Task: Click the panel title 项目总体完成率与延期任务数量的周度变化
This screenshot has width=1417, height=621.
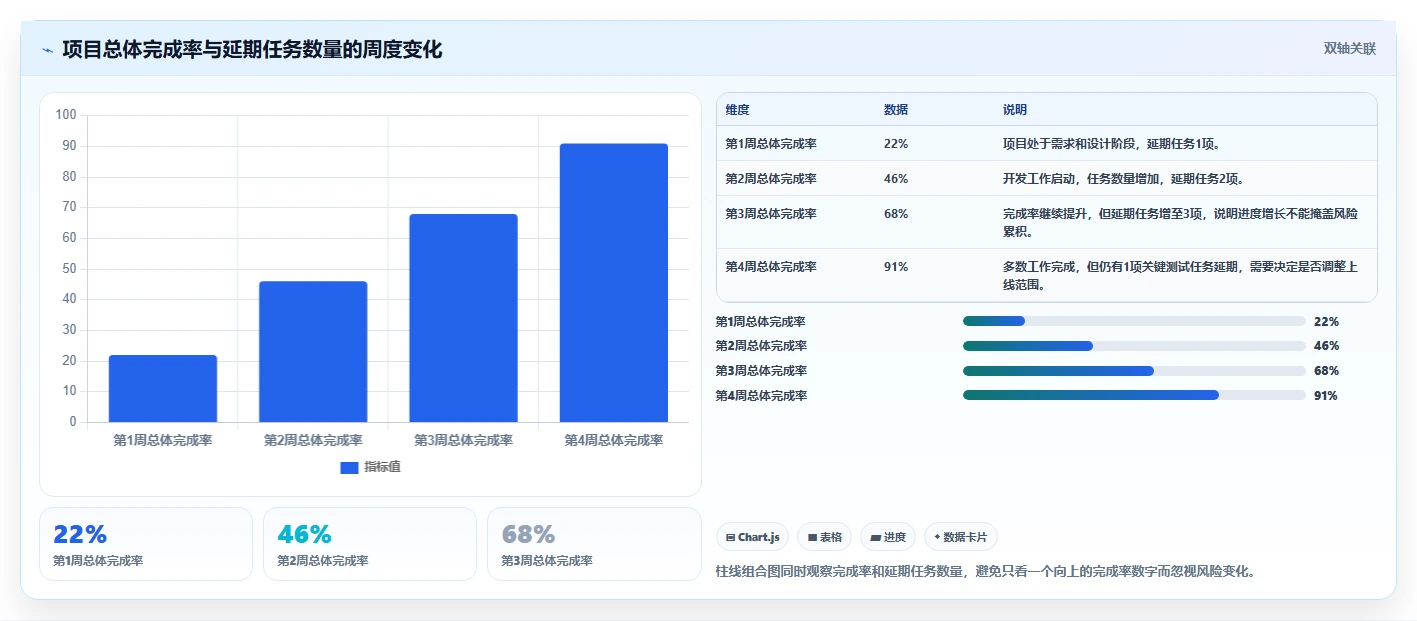Action: [252, 50]
